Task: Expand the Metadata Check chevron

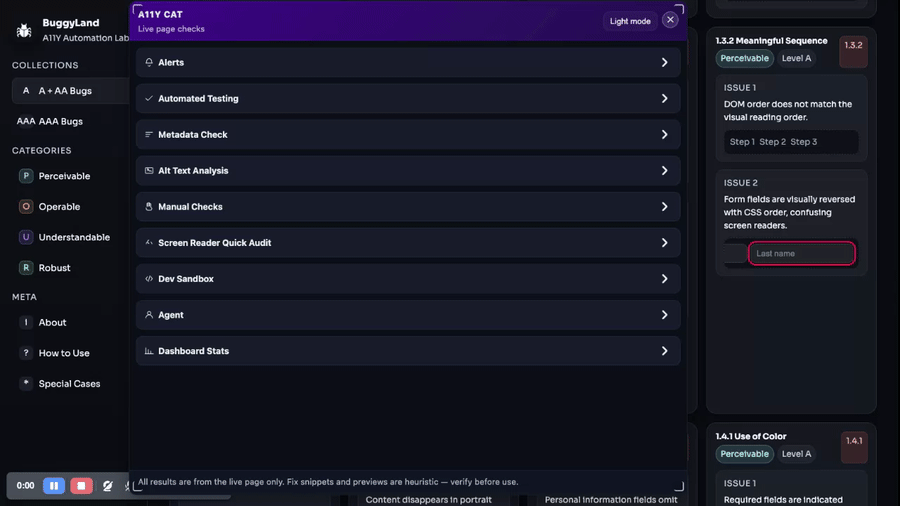Action: click(664, 134)
